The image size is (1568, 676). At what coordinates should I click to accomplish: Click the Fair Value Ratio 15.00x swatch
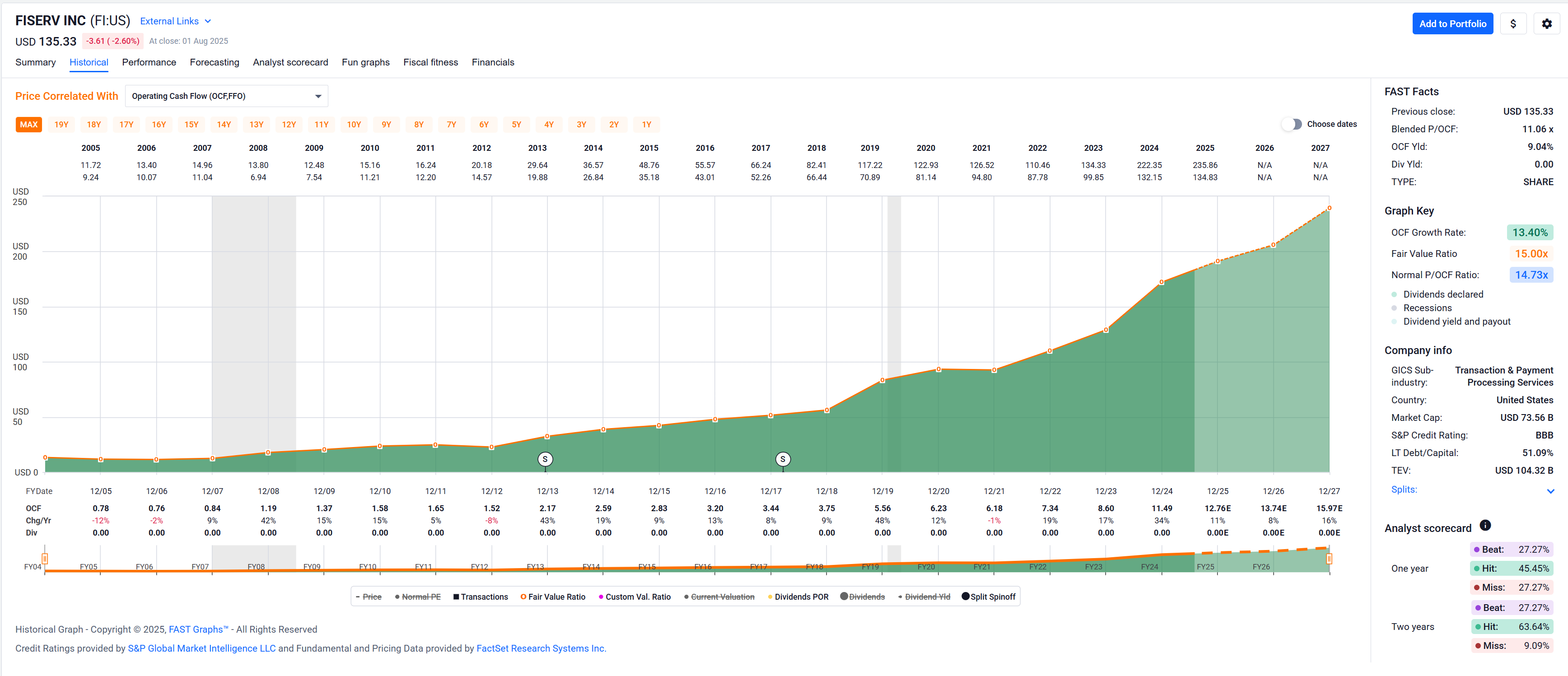click(1531, 254)
